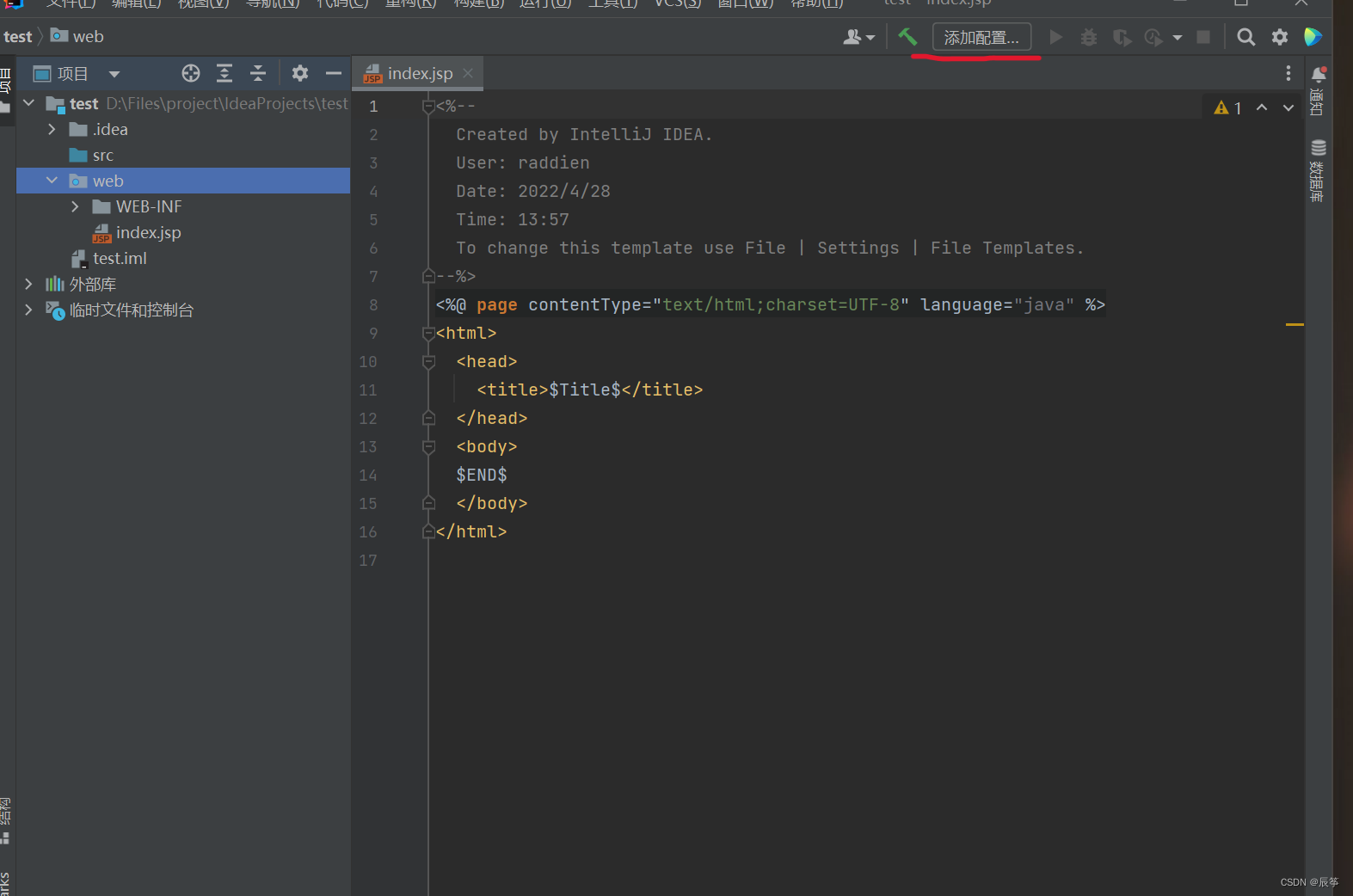Click the $END$ text on line 14
Viewport: 1353px width, 896px height.
coord(482,475)
